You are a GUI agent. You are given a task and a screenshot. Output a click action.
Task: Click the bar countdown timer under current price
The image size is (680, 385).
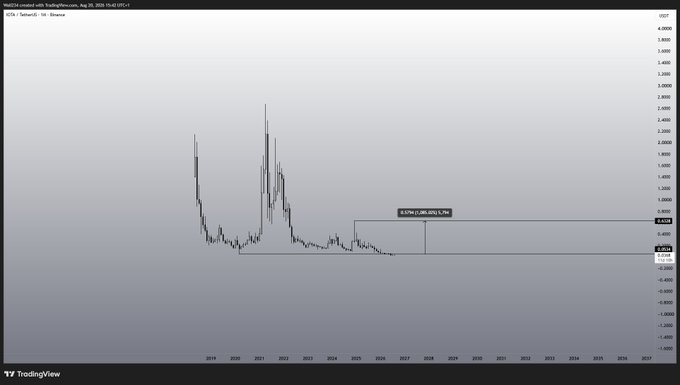click(x=664, y=260)
